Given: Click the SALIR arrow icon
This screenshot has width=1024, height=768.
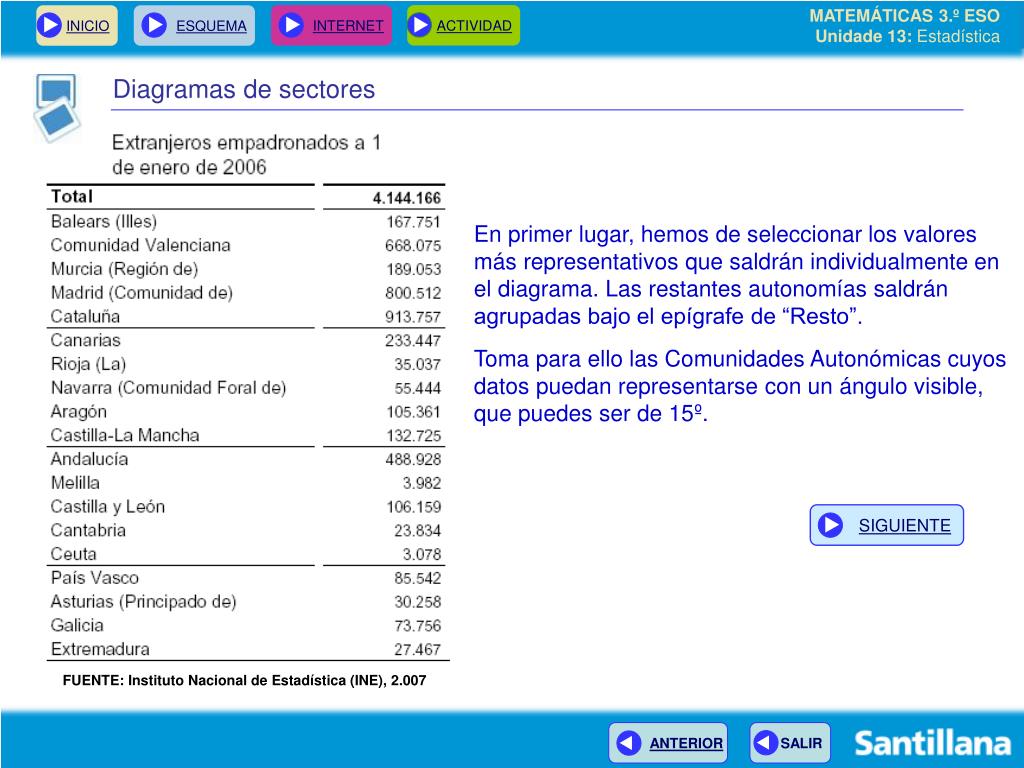Looking at the screenshot, I should tap(765, 743).
